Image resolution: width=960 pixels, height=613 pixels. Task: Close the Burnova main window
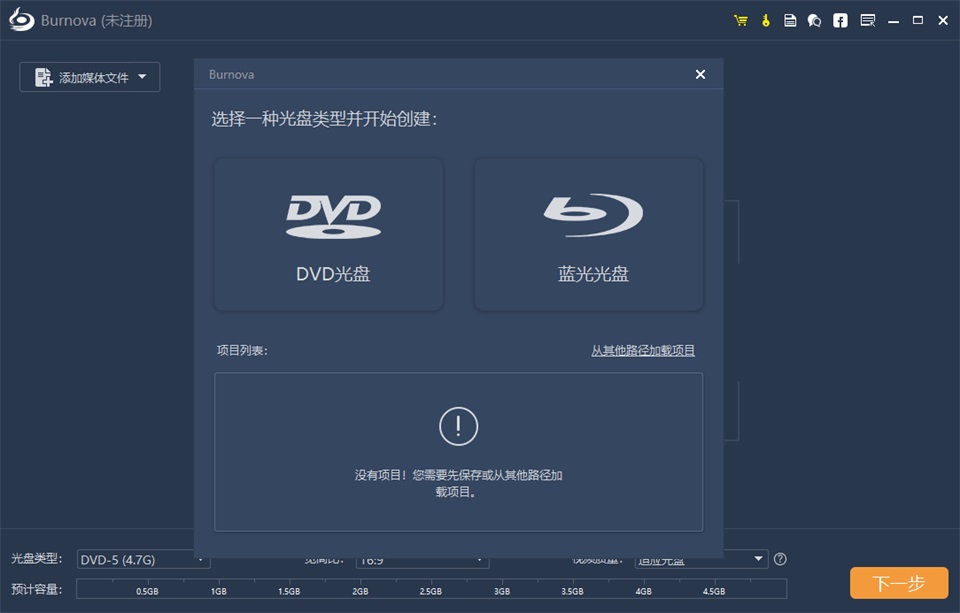tap(943, 21)
